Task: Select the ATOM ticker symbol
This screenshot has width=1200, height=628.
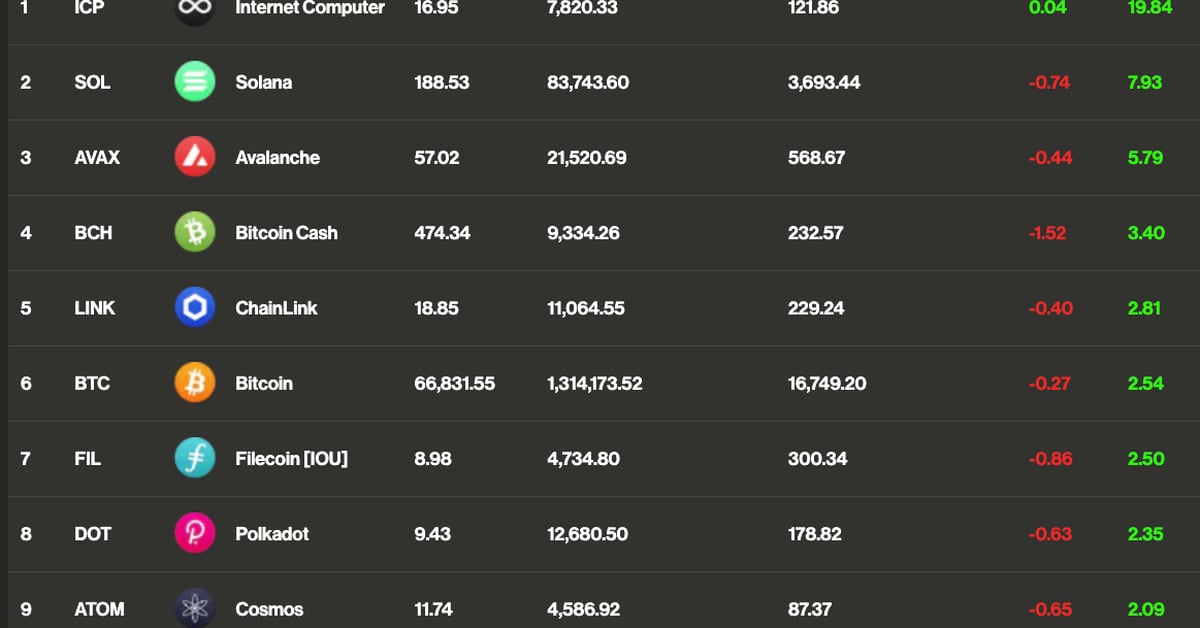Action: tap(99, 609)
